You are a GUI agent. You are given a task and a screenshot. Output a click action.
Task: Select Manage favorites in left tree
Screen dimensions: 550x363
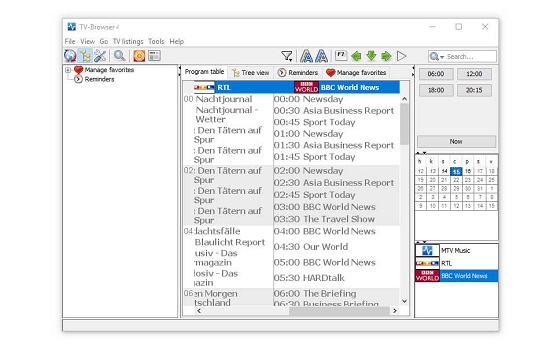pyautogui.click(x=109, y=70)
